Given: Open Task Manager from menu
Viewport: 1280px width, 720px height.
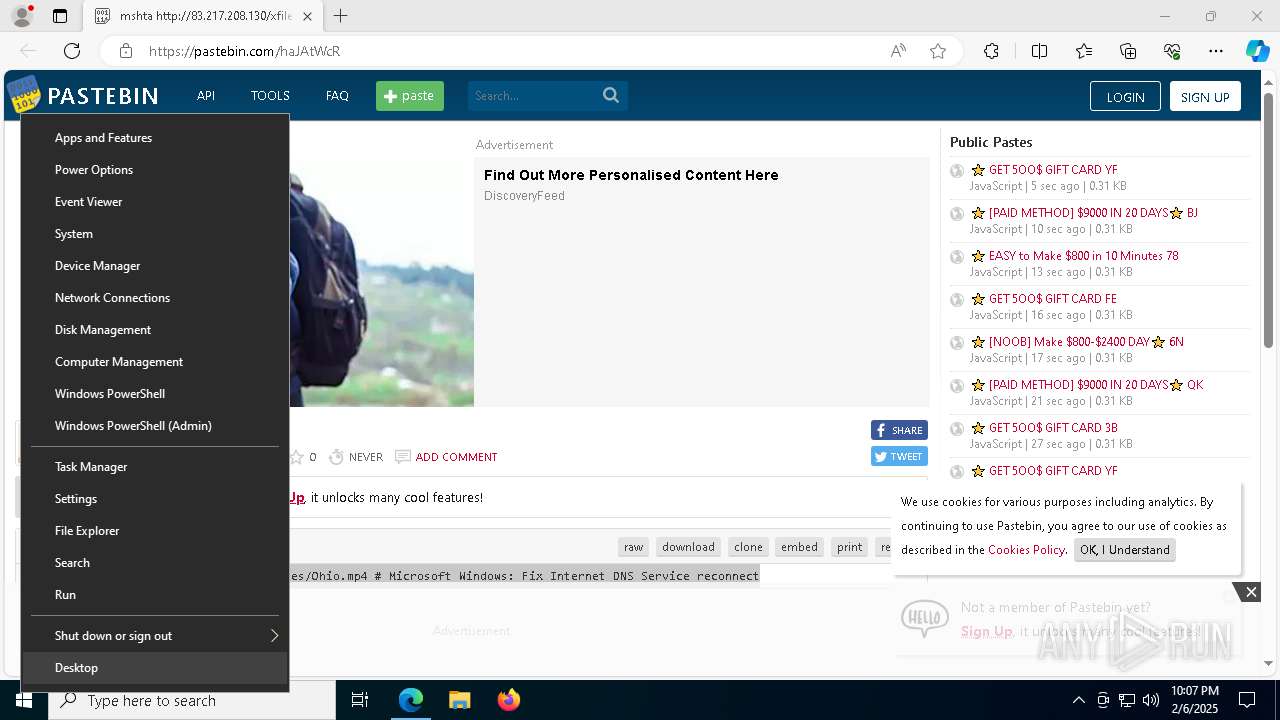Looking at the screenshot, I should tap(155, 467).
